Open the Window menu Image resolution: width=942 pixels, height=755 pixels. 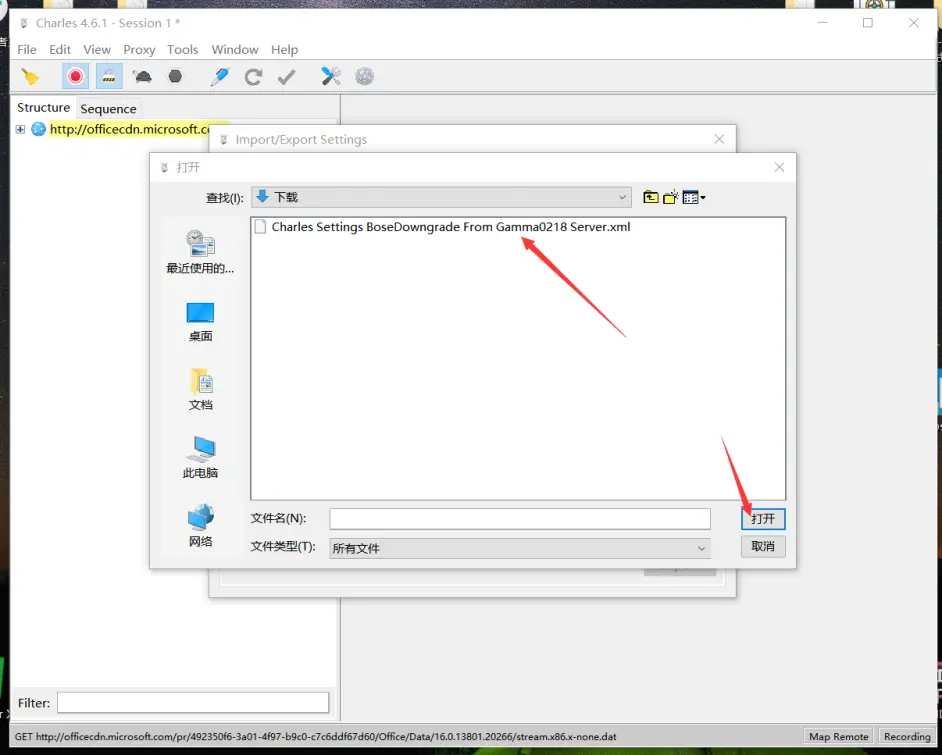[235, 49]
